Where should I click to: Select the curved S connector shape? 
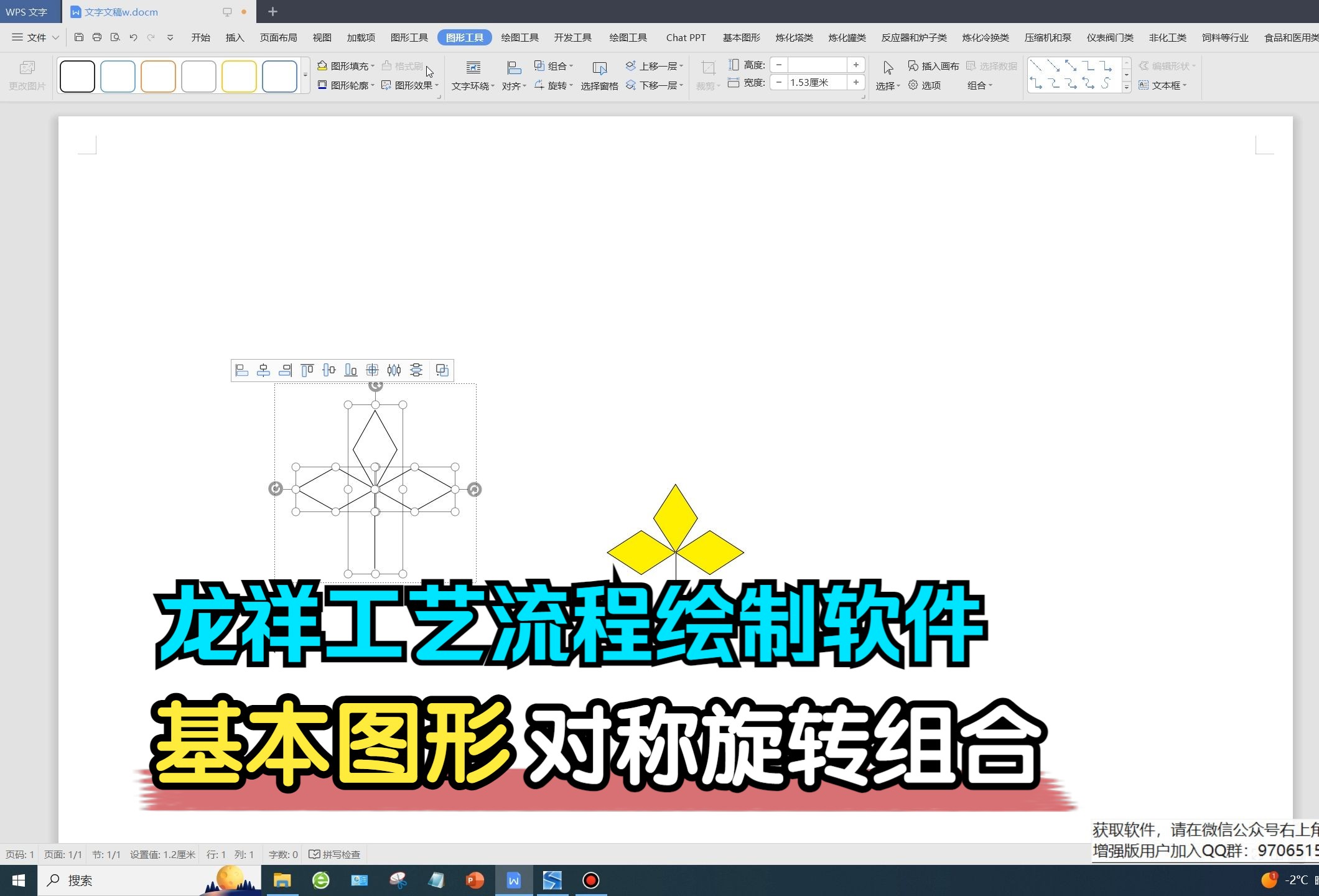click(x=1106, y=83)
